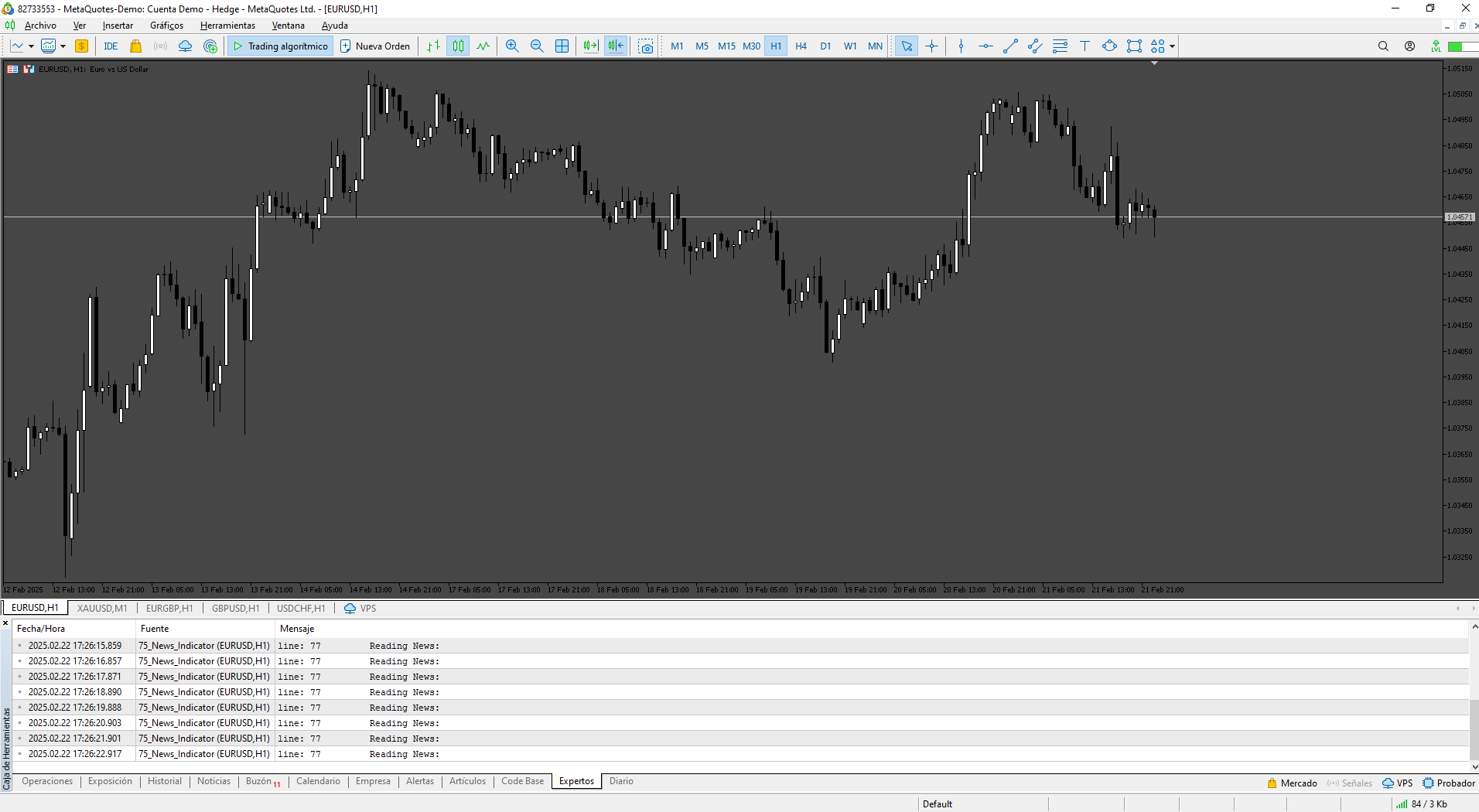Take a chart screenshot with camera icon
1479x812 pixels.
click(646, 46)
